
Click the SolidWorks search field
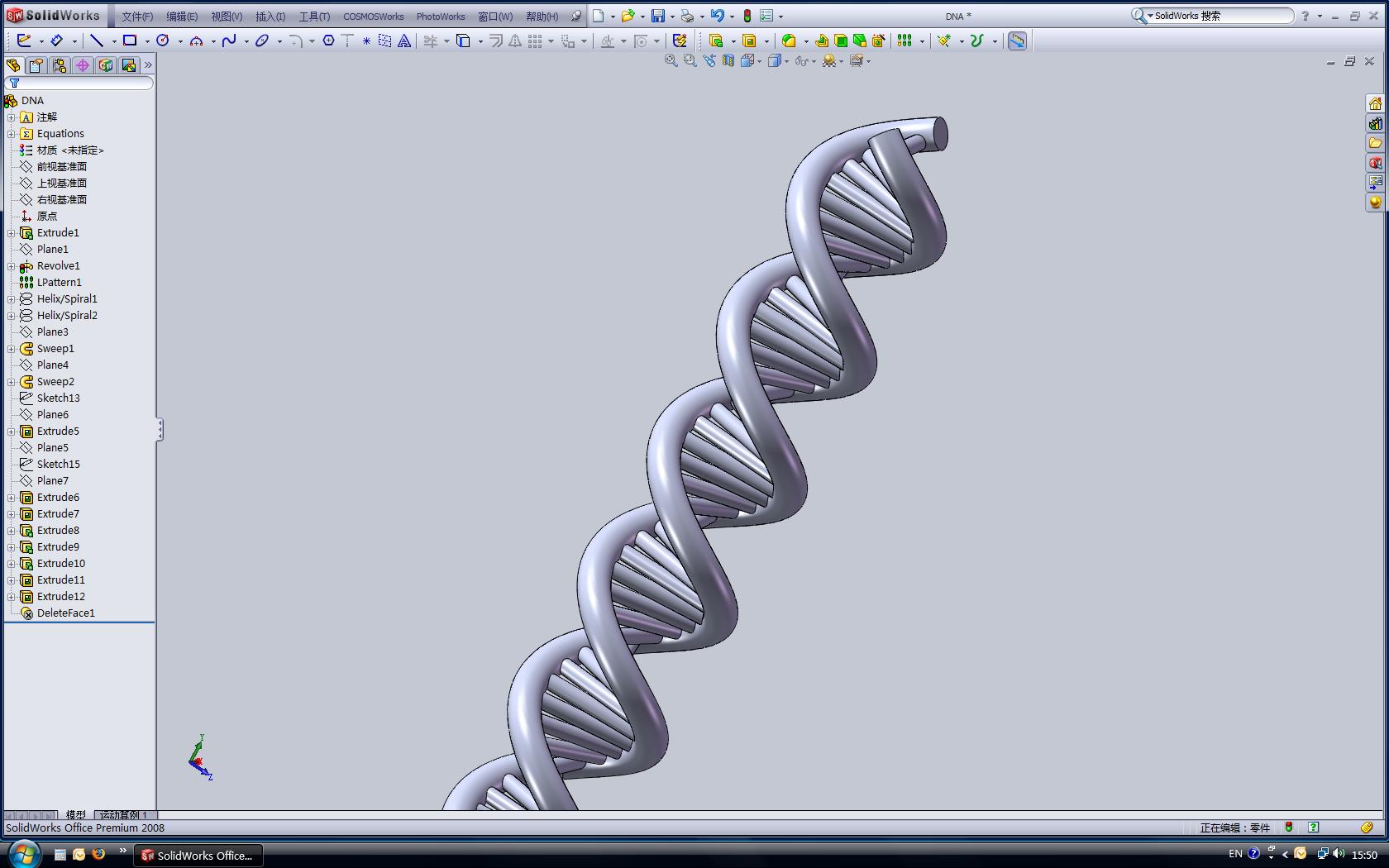[x=1211, y=15]
